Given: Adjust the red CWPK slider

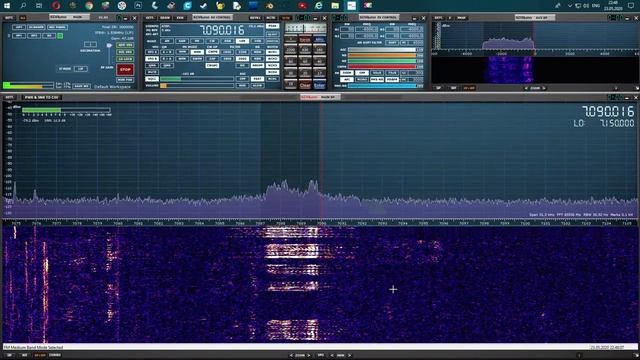Looking at the screenshot, I should 382,67.
